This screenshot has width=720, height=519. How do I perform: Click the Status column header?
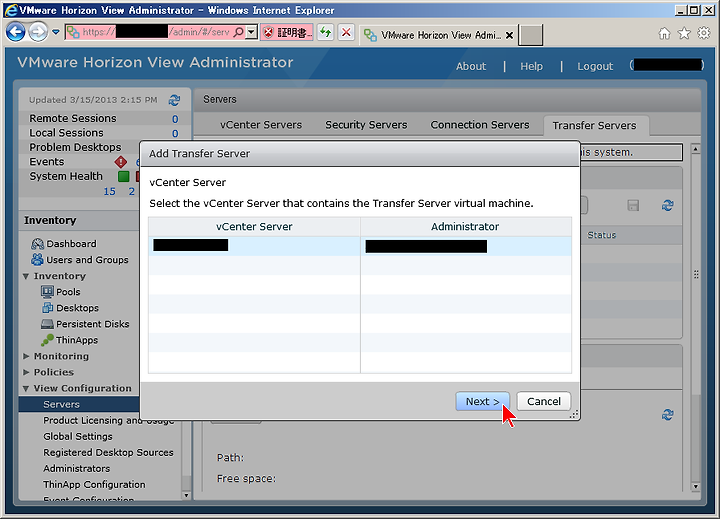point(602,235)
